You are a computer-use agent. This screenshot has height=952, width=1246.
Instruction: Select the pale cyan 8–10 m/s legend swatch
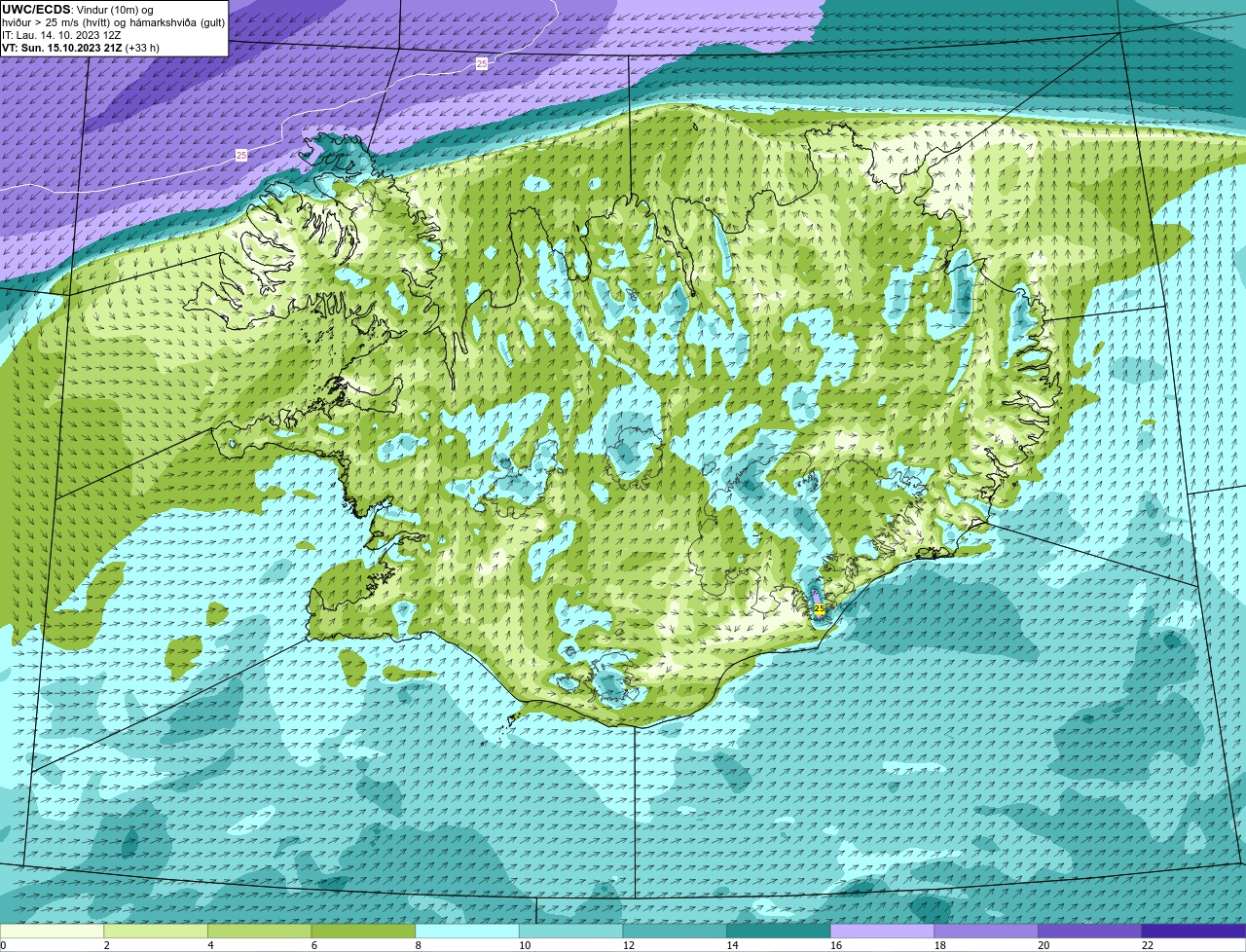click(x=467, y=931)
